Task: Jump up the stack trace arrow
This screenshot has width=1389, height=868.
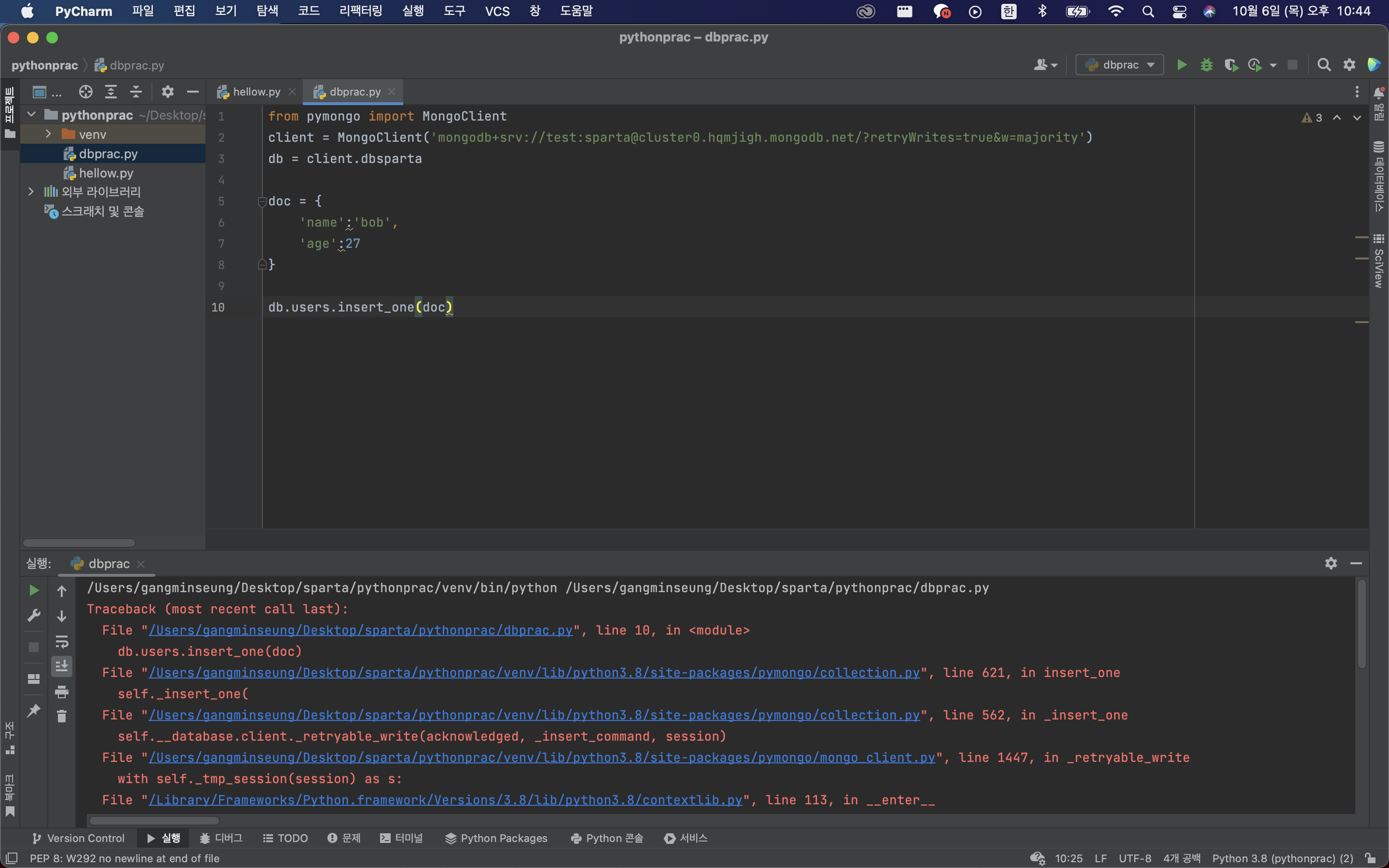Action: [x=61, y=591]
